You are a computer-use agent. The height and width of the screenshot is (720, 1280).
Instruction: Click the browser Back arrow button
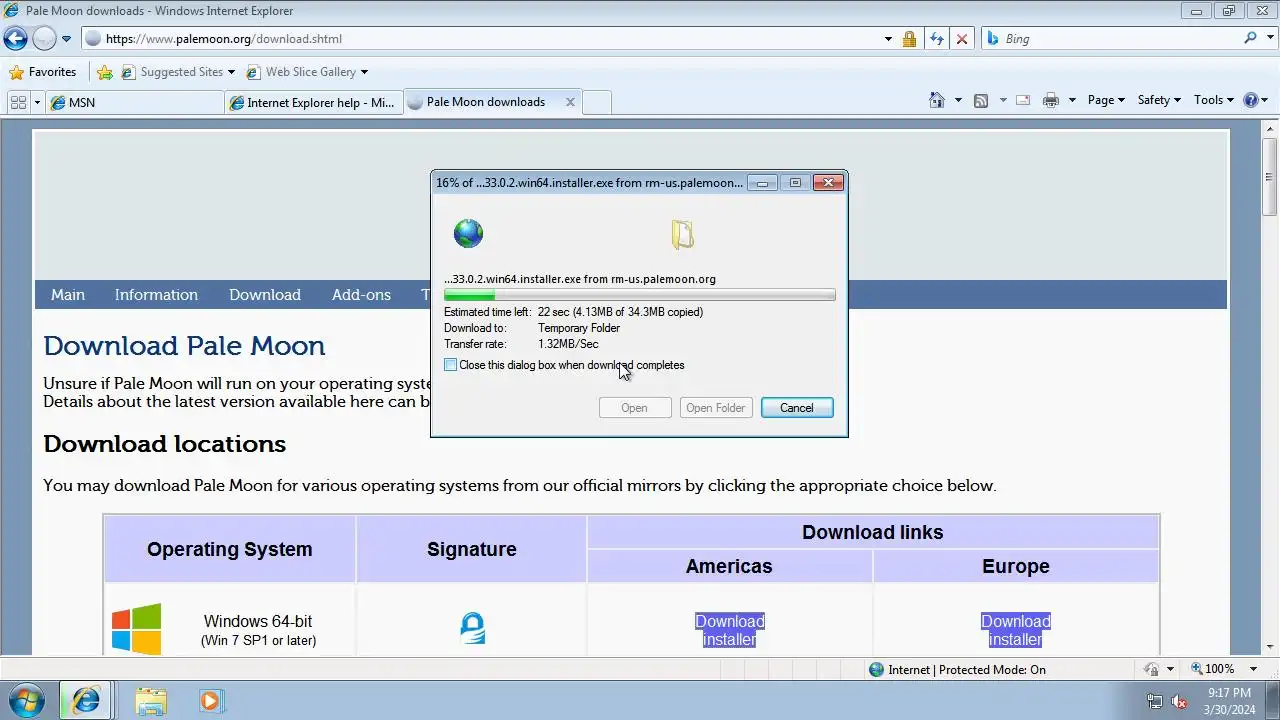click(x=15, y=39)
